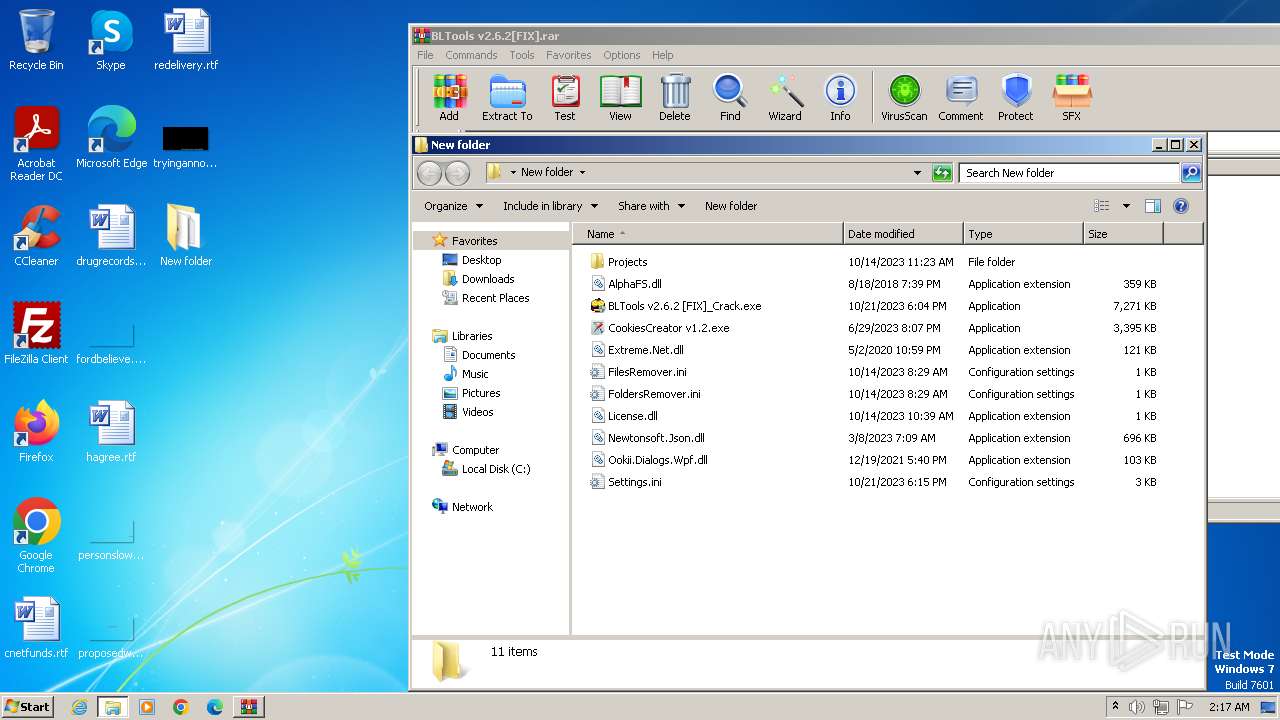This screenshot has height=720, width=1280.
Task: Run VirusScan from WinRAR toolbar
Action: point(904,98)
